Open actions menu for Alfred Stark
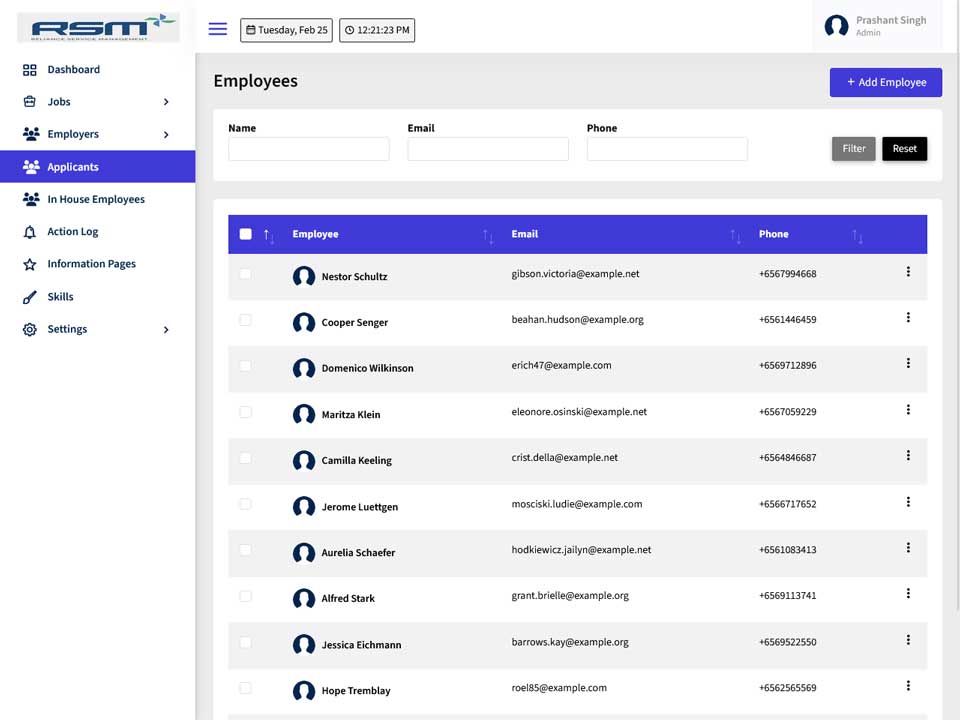This screenshot has width=960, height=720. point(908,593)
